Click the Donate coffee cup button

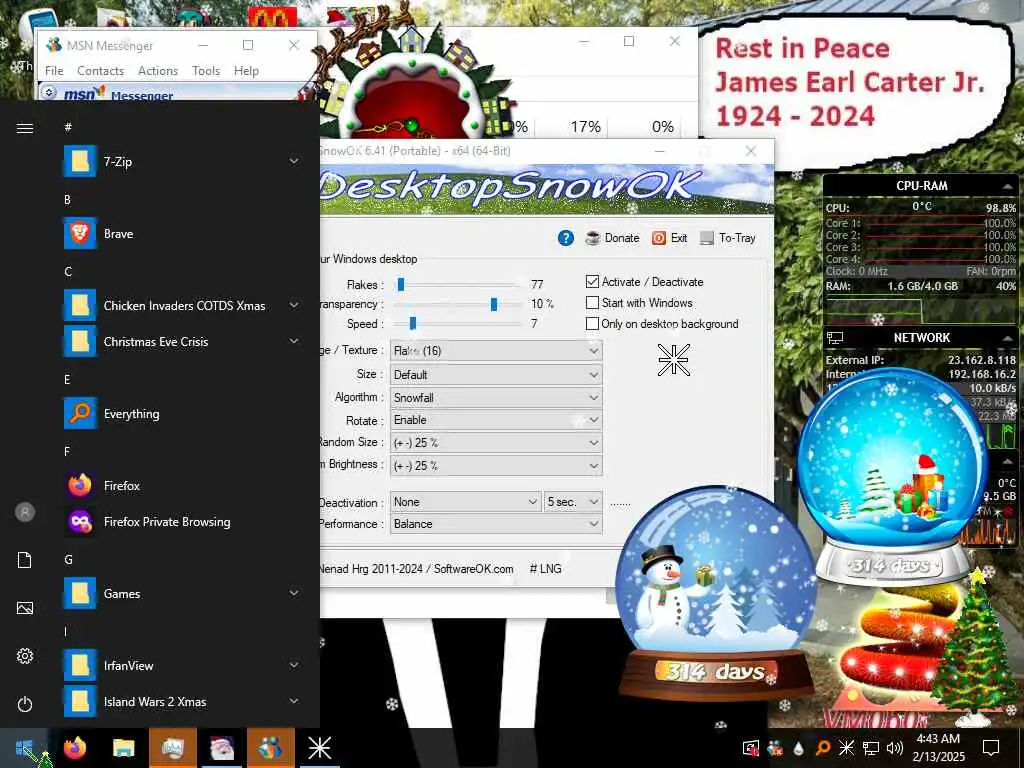(612, 238)
